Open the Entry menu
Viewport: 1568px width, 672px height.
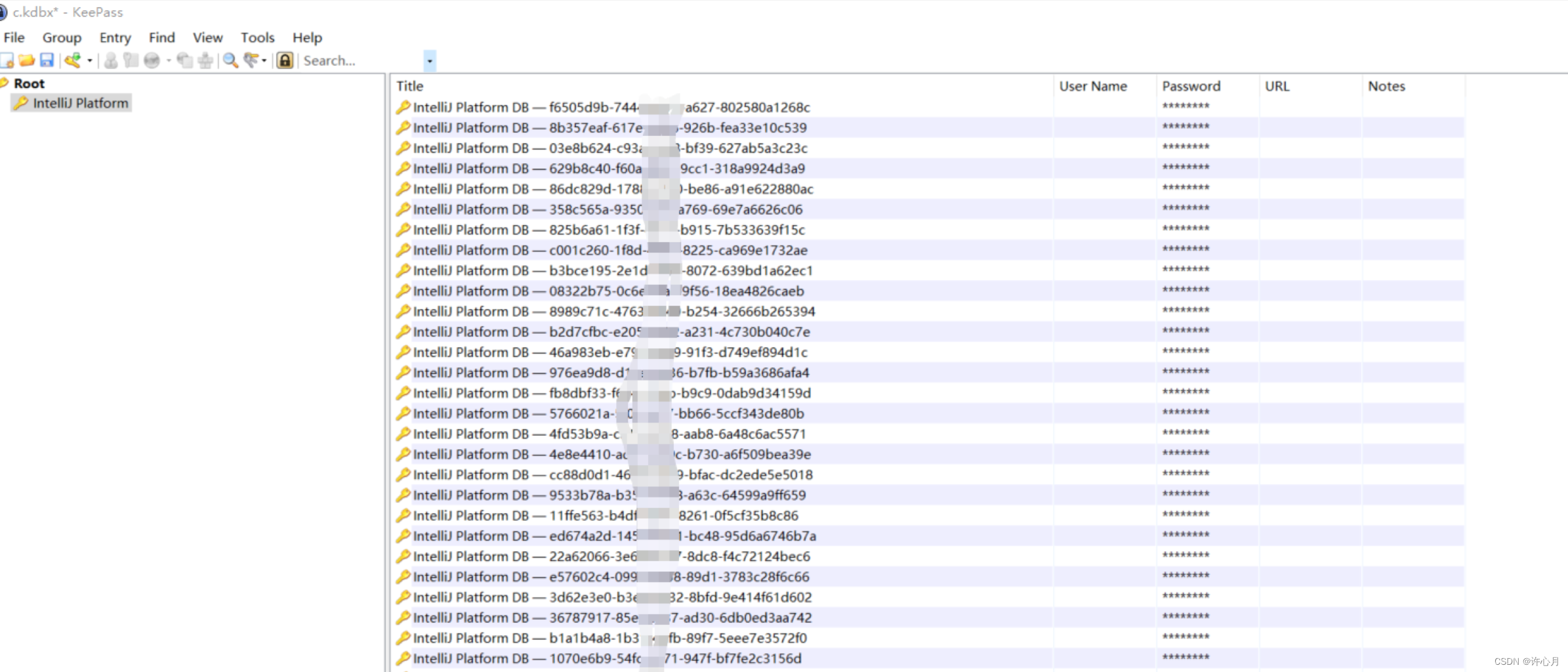tap(115, 37)
